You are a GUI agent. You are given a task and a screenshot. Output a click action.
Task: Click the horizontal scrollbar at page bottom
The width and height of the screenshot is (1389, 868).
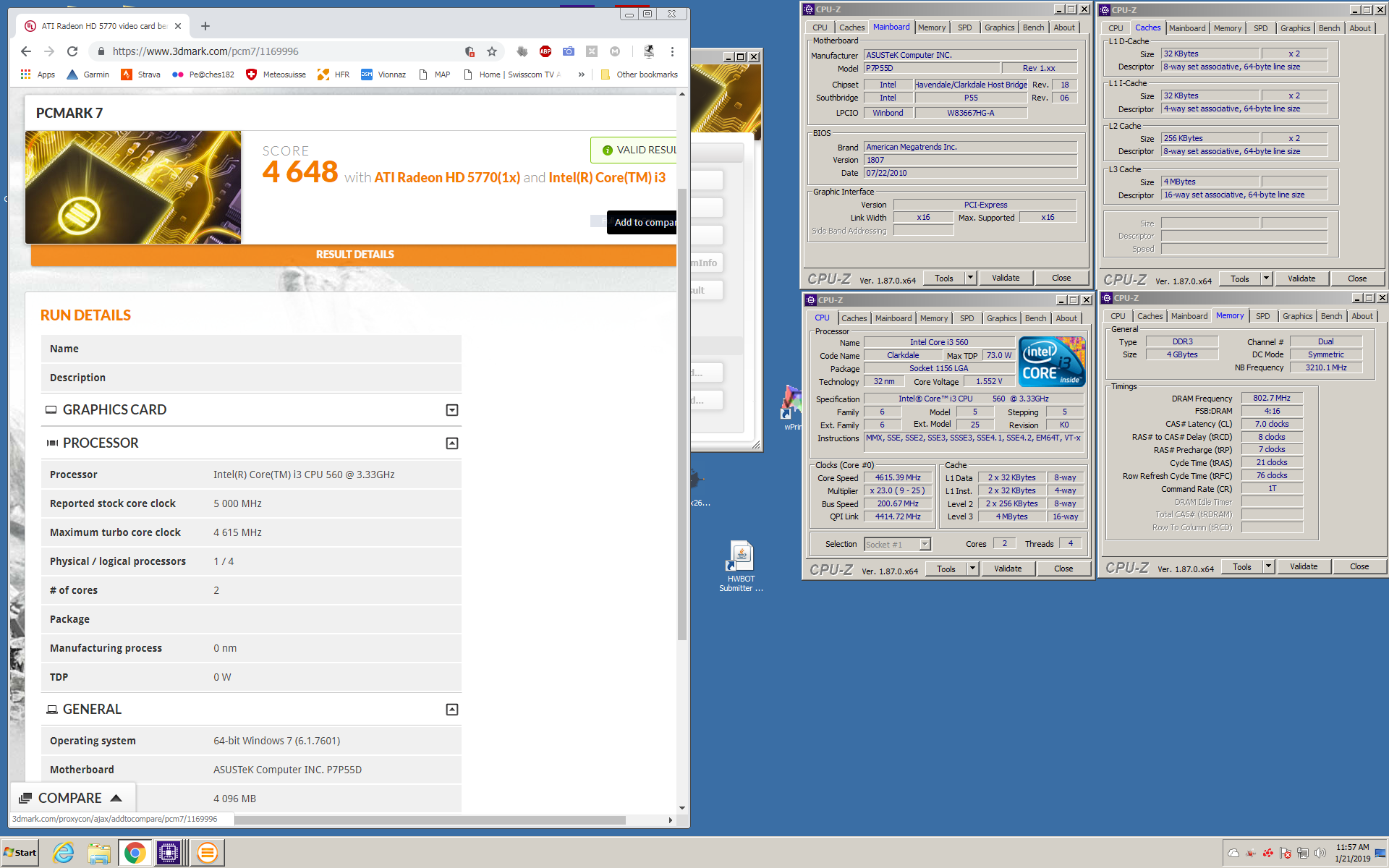click(430, 820)
